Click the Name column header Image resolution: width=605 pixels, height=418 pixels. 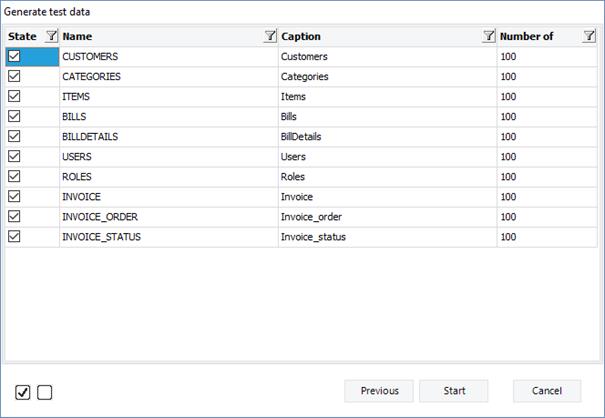click(x=169, y=36)
